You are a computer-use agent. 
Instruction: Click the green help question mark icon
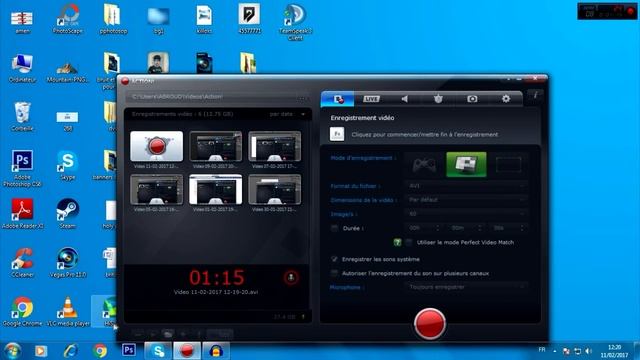(397, 242)
